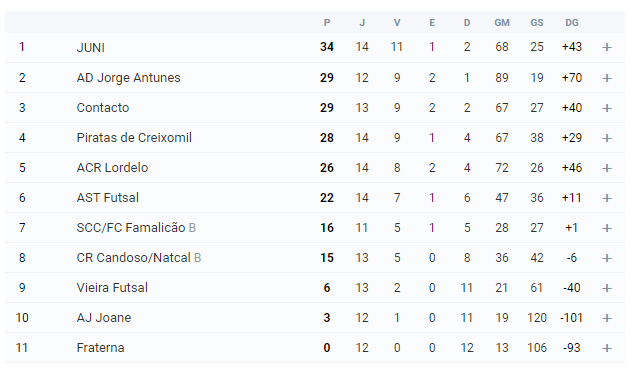Sort by the P points column header

tap(327, 23)
